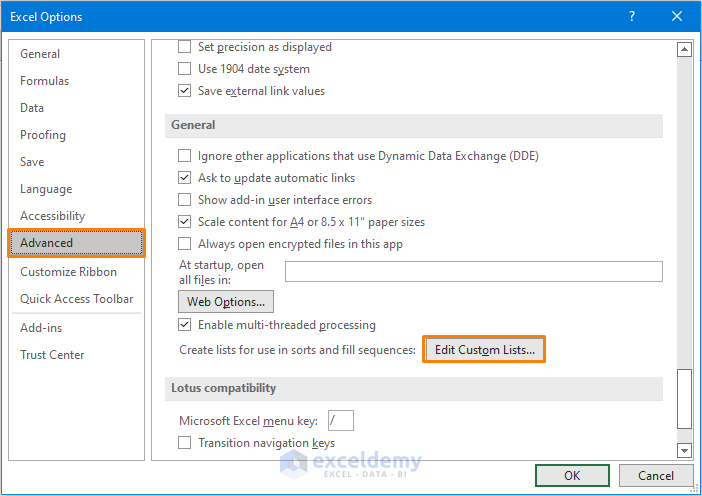Click the scrollbar up arrow
702x496 pixels.
pos(684,49)
